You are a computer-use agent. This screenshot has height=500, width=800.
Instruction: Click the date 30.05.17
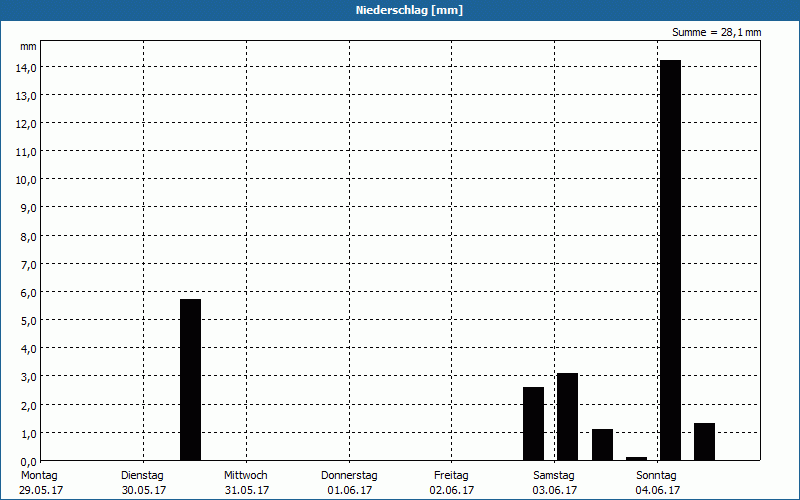pos(144,490)
